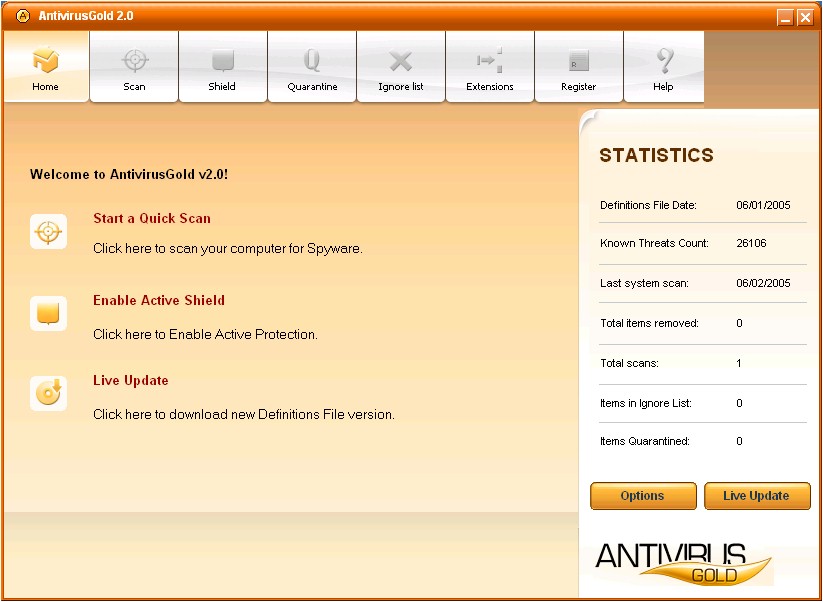Viewport: 823px width, 602px height.
Task: Click the Start a Quick Scan link
Action: pos(152,218)
